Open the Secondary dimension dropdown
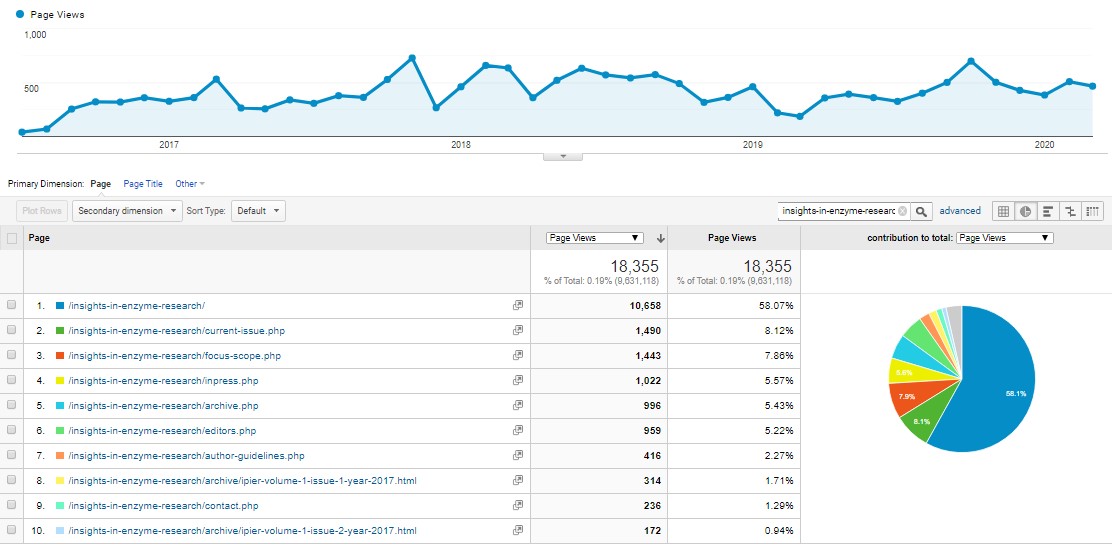This screenshot has width=1112, height=548. tap(128, 211)
